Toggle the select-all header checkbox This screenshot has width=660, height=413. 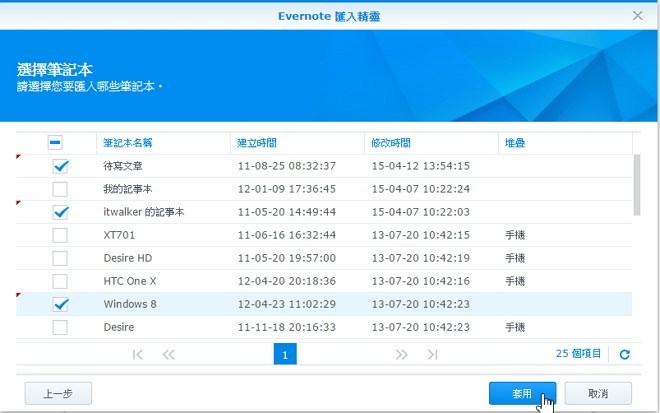pos(55,142)
